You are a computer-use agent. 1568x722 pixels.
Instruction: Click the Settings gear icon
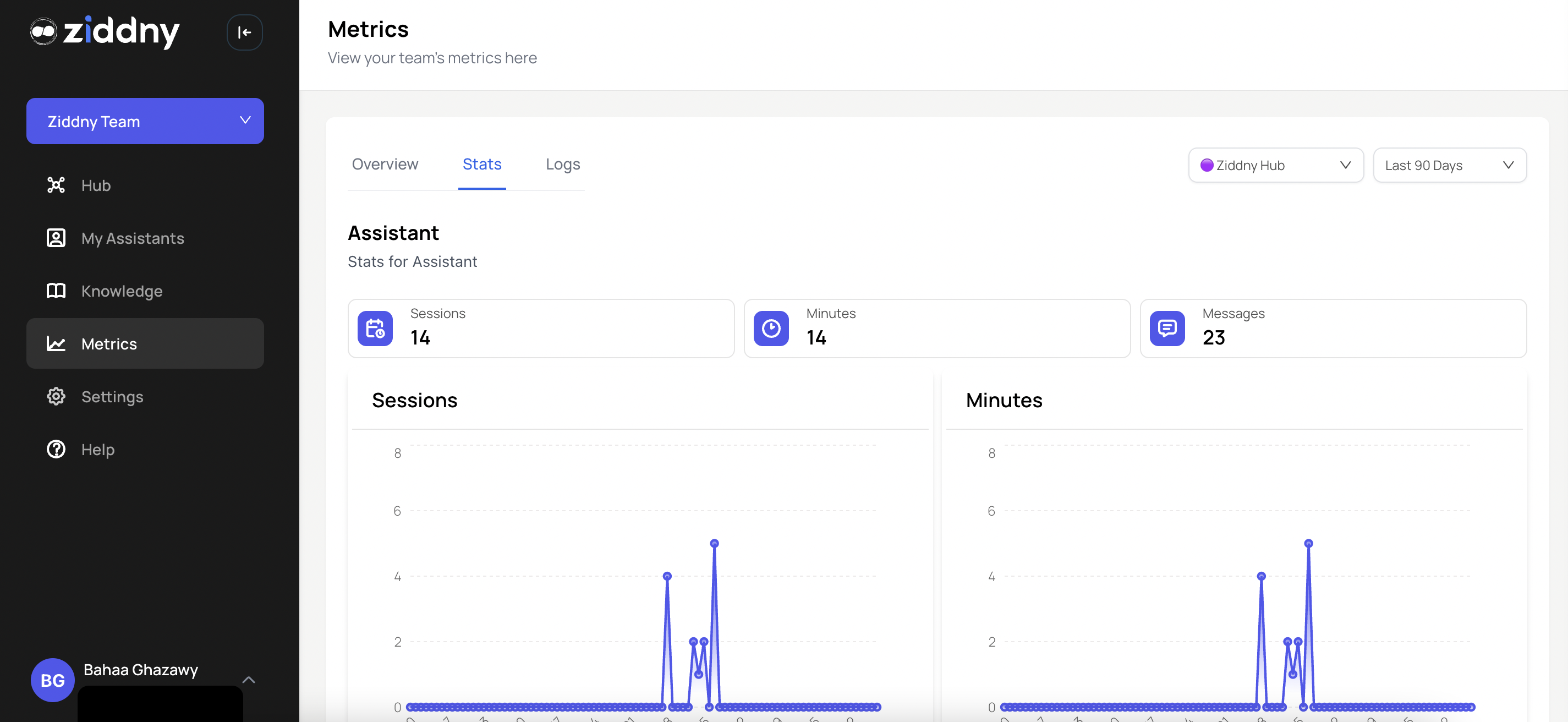[56, 396]
